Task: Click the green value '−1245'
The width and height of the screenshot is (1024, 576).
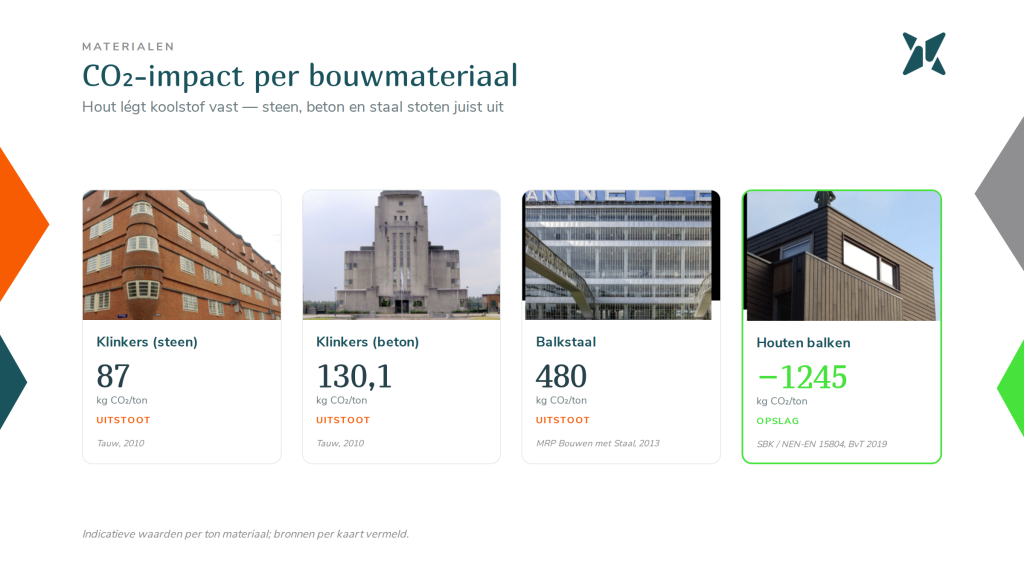Action: coord(802,377)
